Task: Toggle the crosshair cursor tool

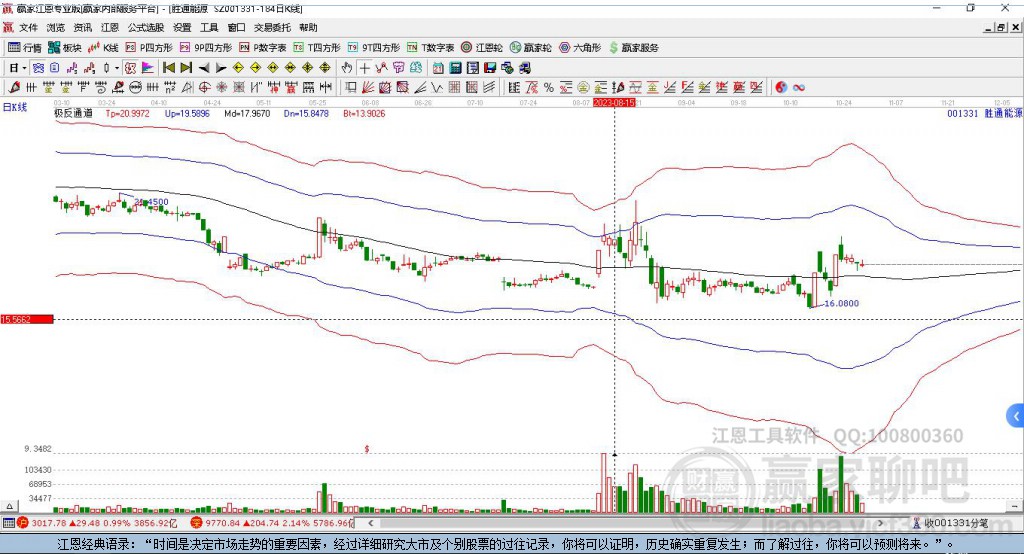Action: point(364,68)
